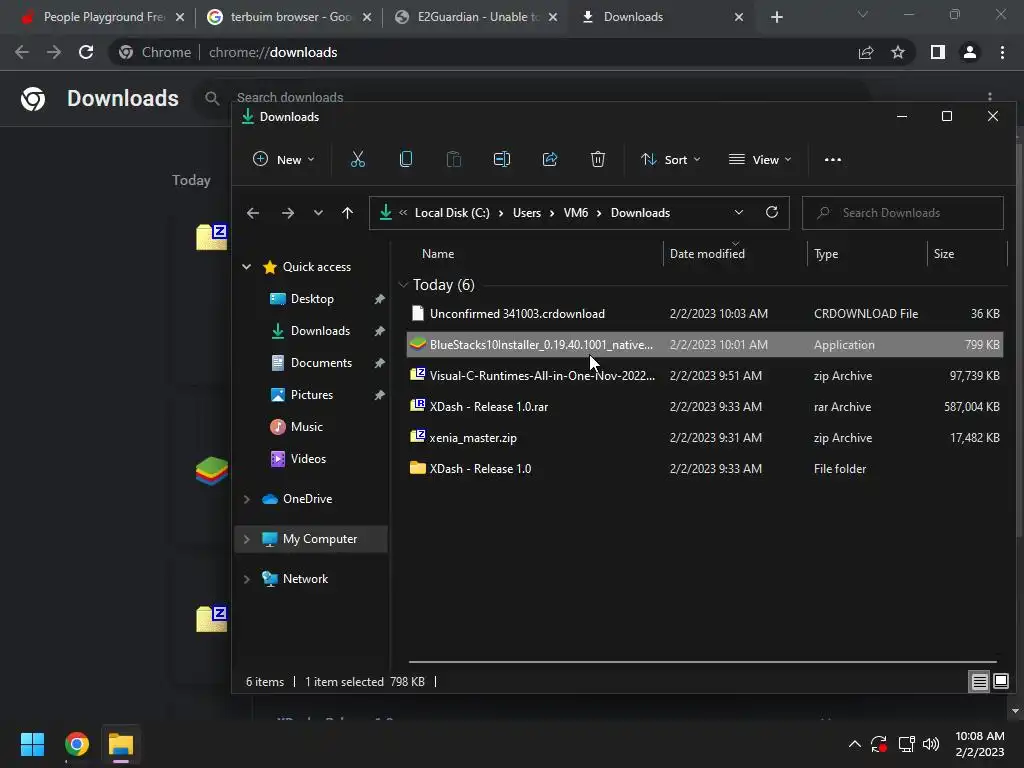The width and height of the screenshot is (1024, 768).
Task: Switch to details view icon in status bar
Action: coord(980,682)
